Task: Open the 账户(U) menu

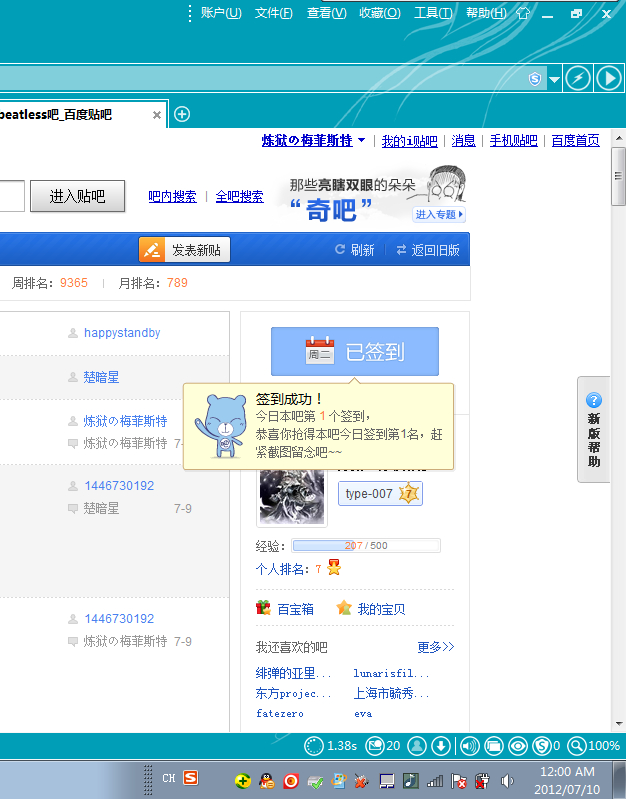Action: tap(221, 13)
